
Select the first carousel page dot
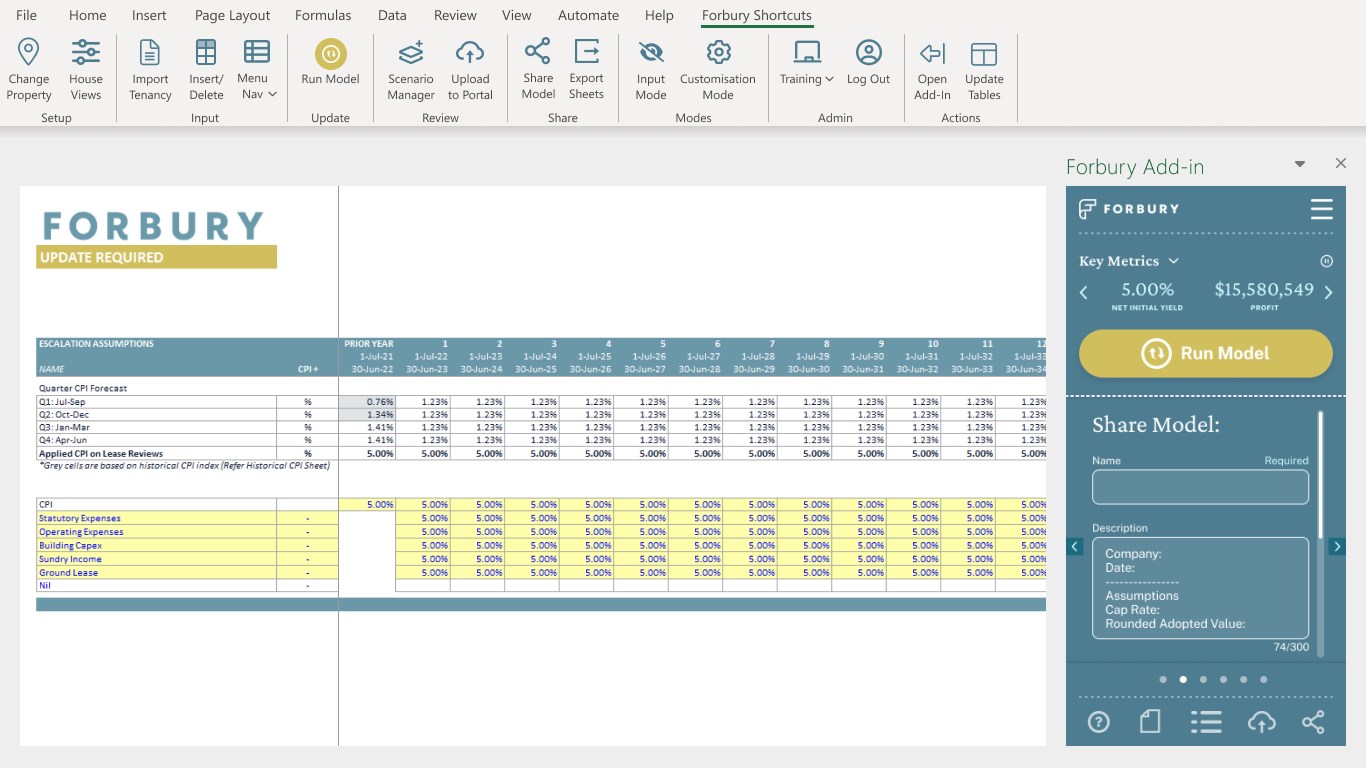point(1163,680)
